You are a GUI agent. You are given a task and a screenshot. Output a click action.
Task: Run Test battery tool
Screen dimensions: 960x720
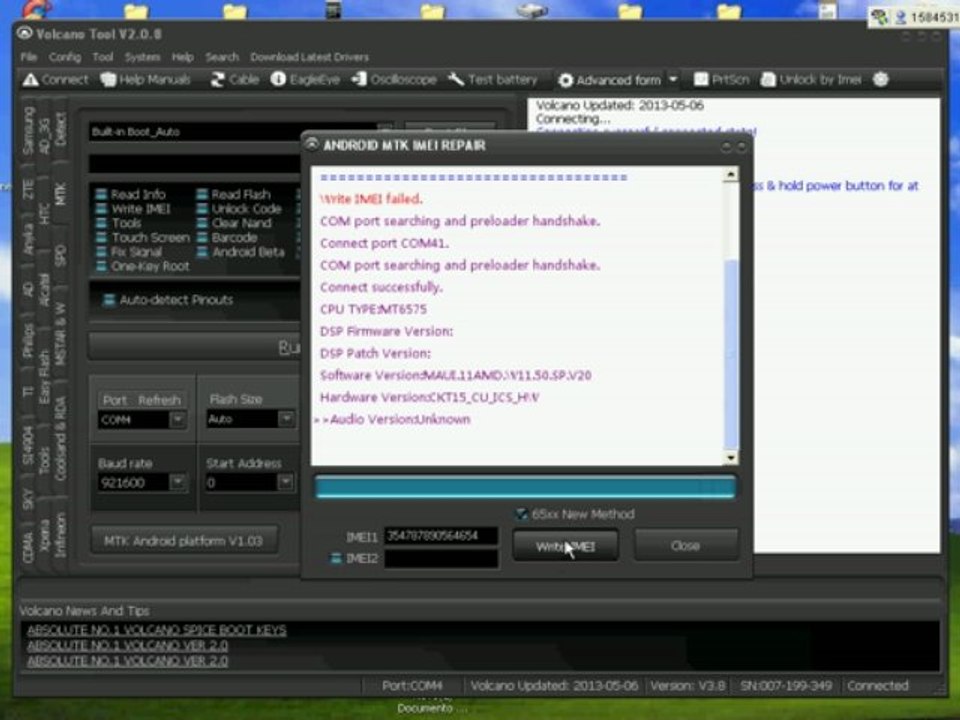[x=492, y=80]
